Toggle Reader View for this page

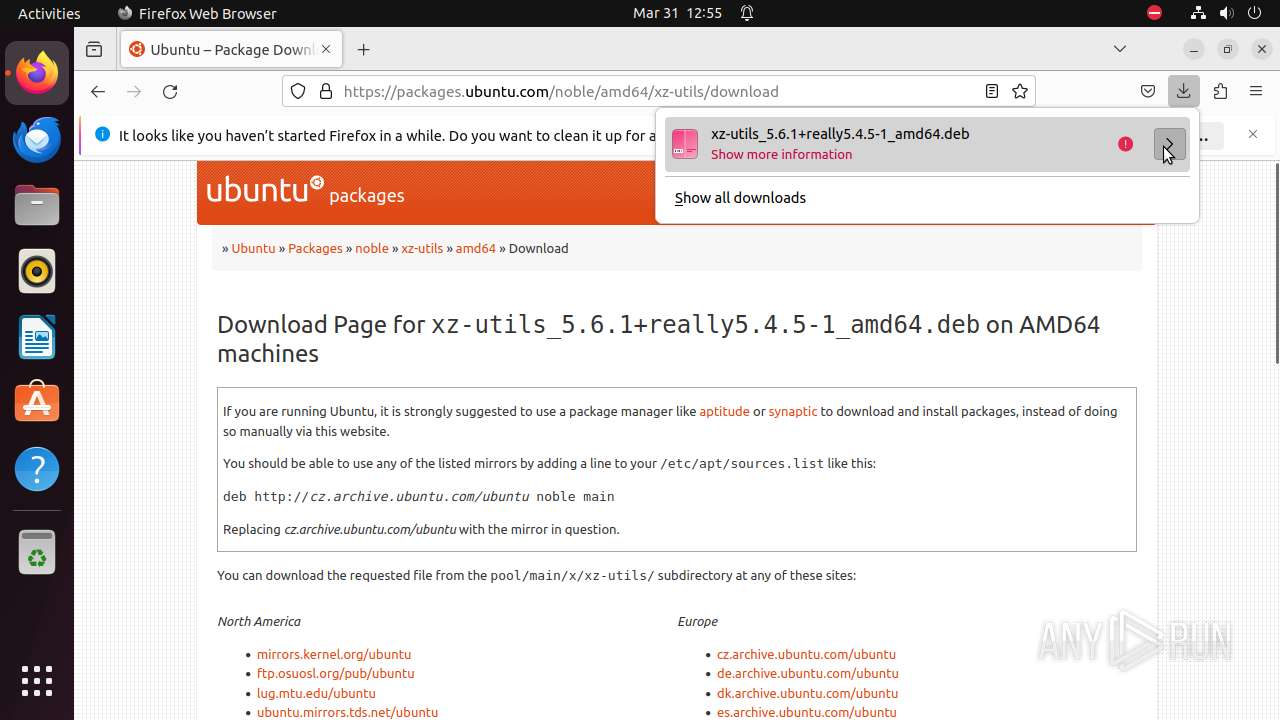pyautogui.click(x=991, y=91)
